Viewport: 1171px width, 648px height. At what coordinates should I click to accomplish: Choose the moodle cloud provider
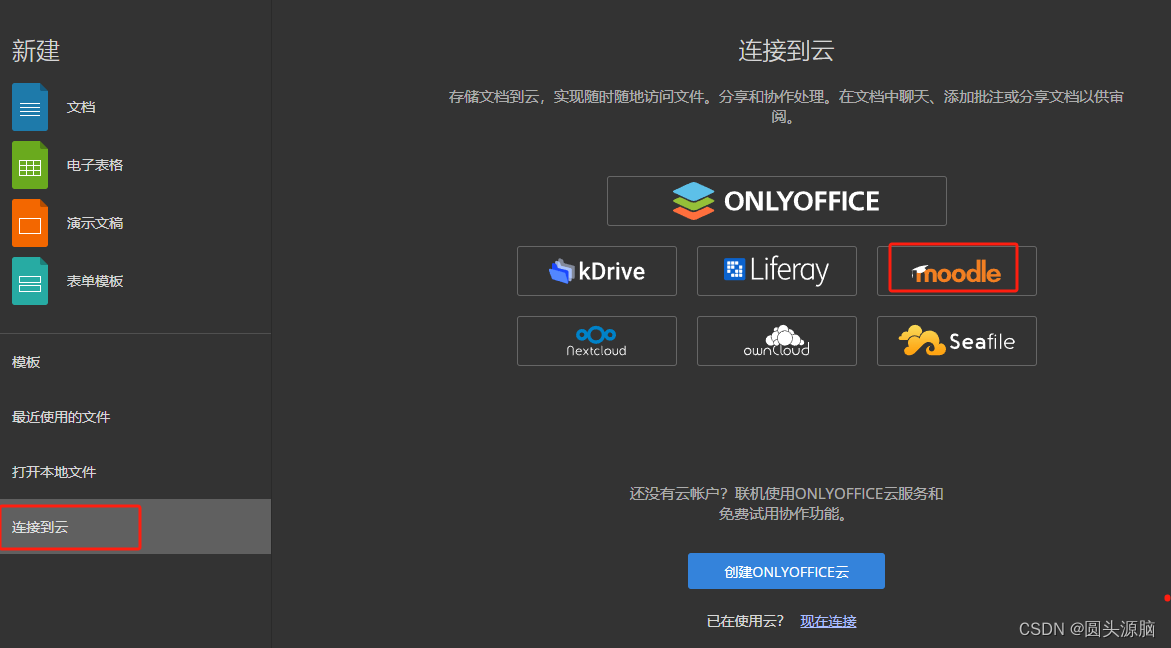pos(957,271)
